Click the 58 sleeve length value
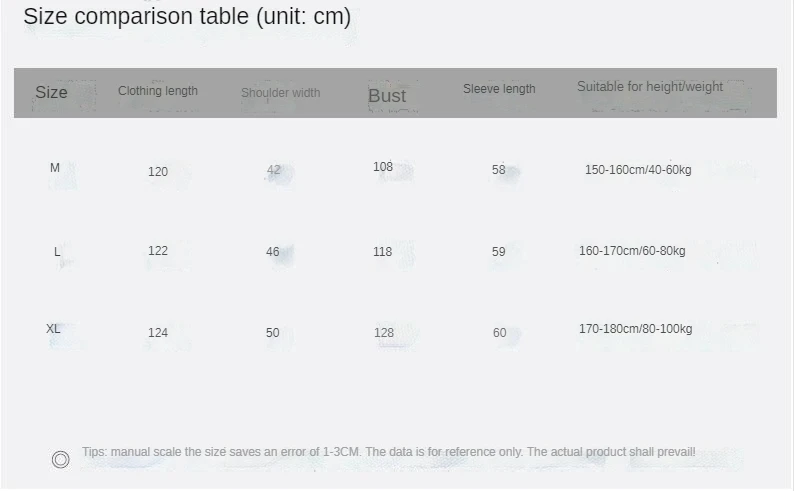The height and width of the screenshot is (491, 794). tap(499, 170)
